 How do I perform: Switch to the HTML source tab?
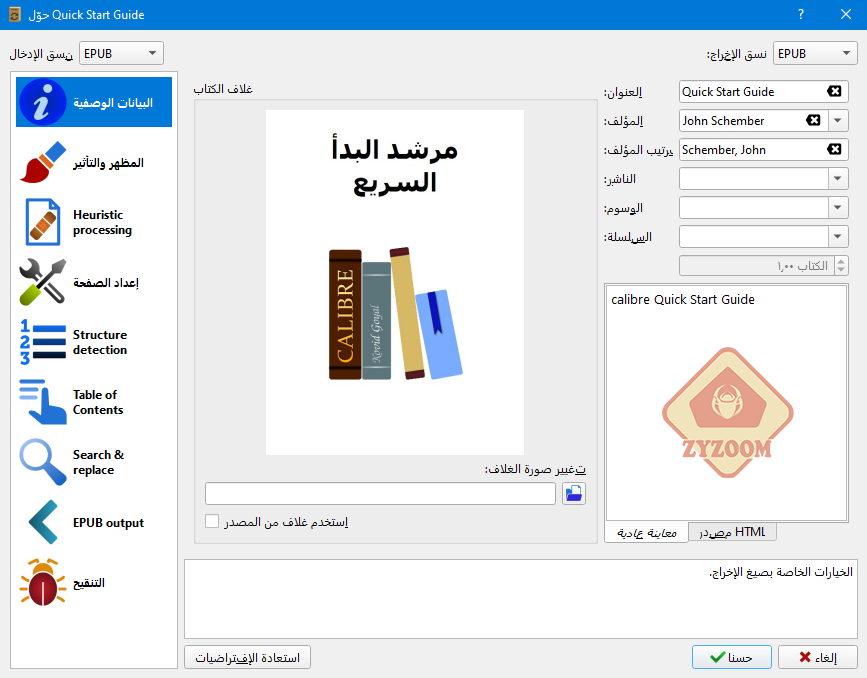pyautogui.click(x=733, y=532)
